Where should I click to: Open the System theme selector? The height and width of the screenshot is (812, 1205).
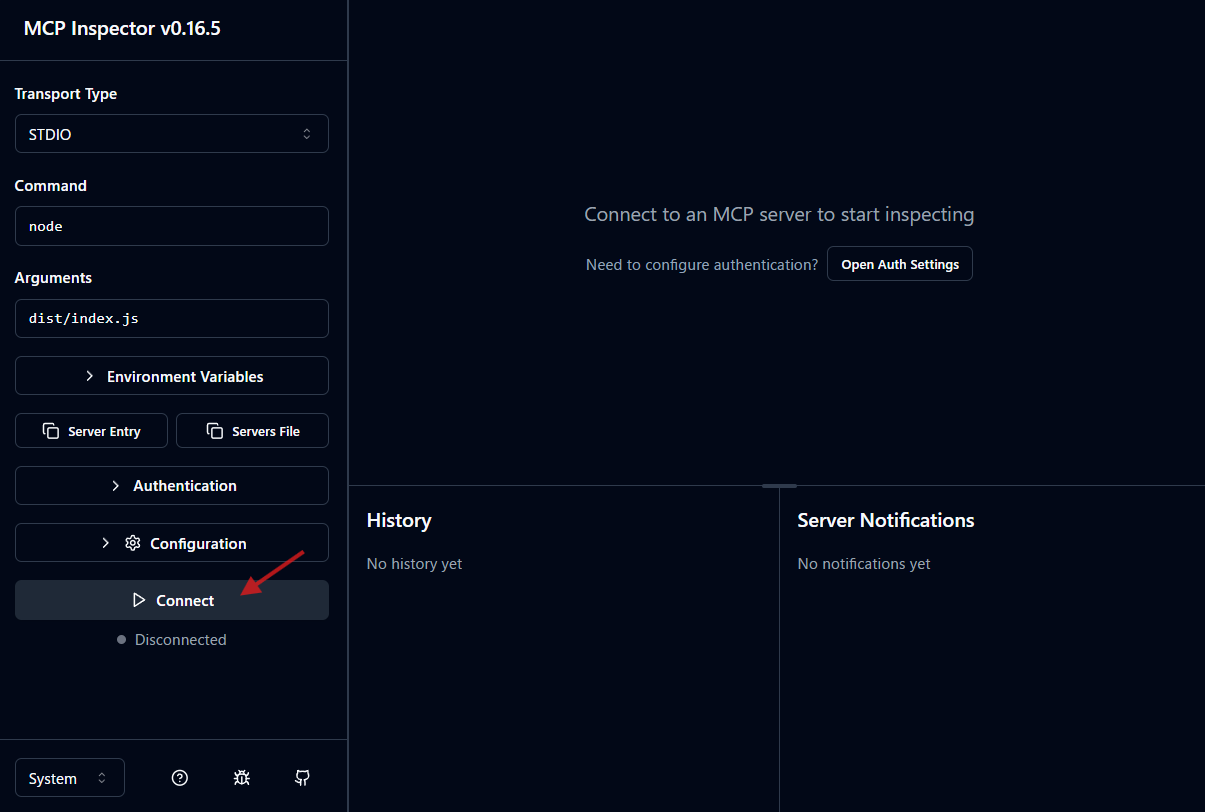[70, 778]
